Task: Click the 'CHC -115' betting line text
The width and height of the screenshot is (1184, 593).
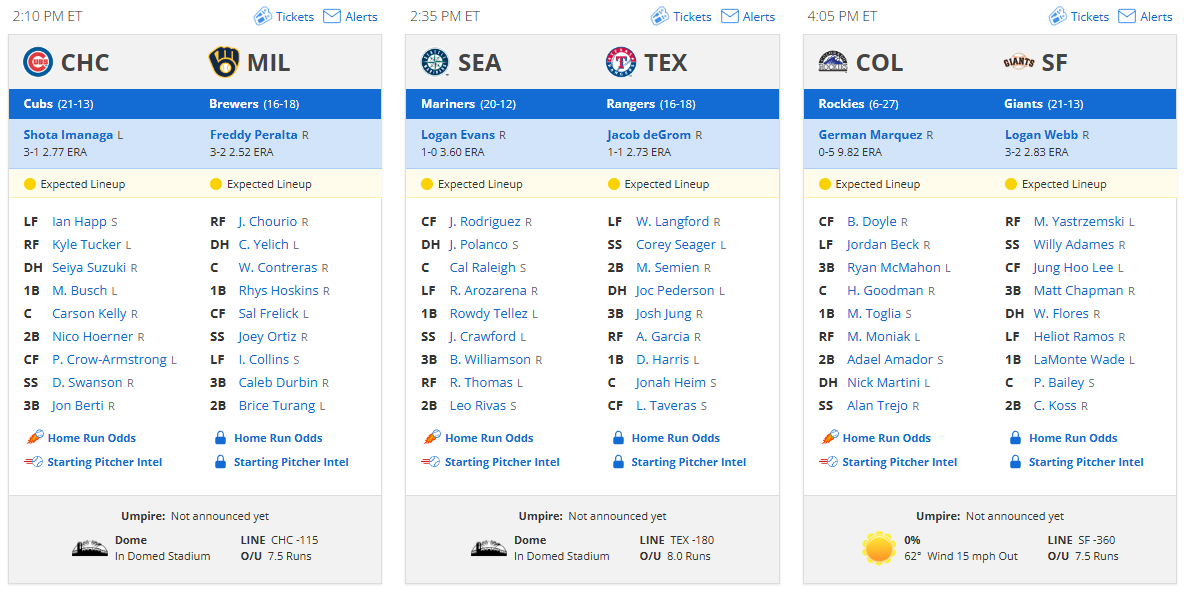Action: [x=294, y=540]
